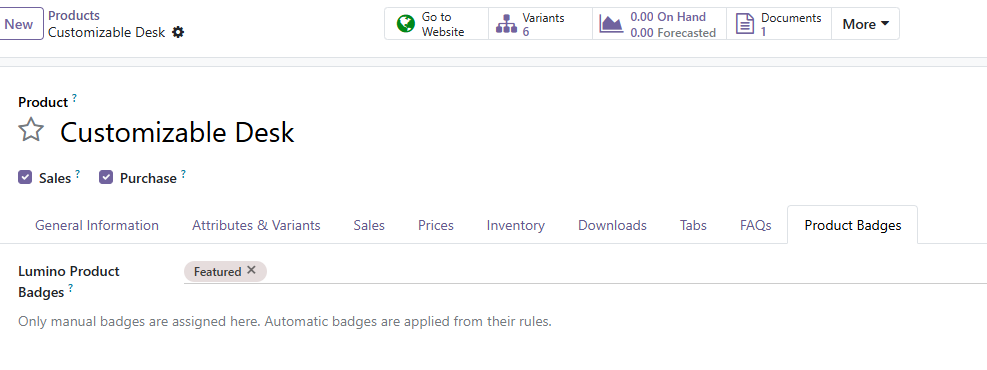Click the Lumino Product Badges label
The height and width of the screenshot is (370, 987).
69,282
